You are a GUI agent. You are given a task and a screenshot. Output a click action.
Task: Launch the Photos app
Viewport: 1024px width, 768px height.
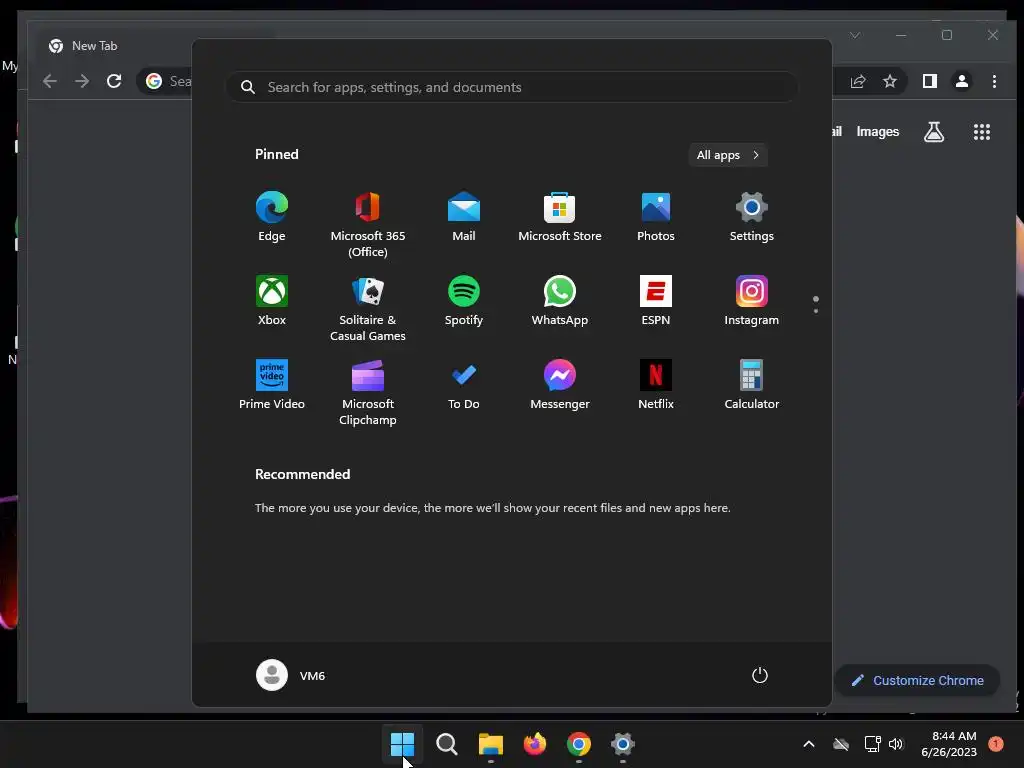coord(656,217)
